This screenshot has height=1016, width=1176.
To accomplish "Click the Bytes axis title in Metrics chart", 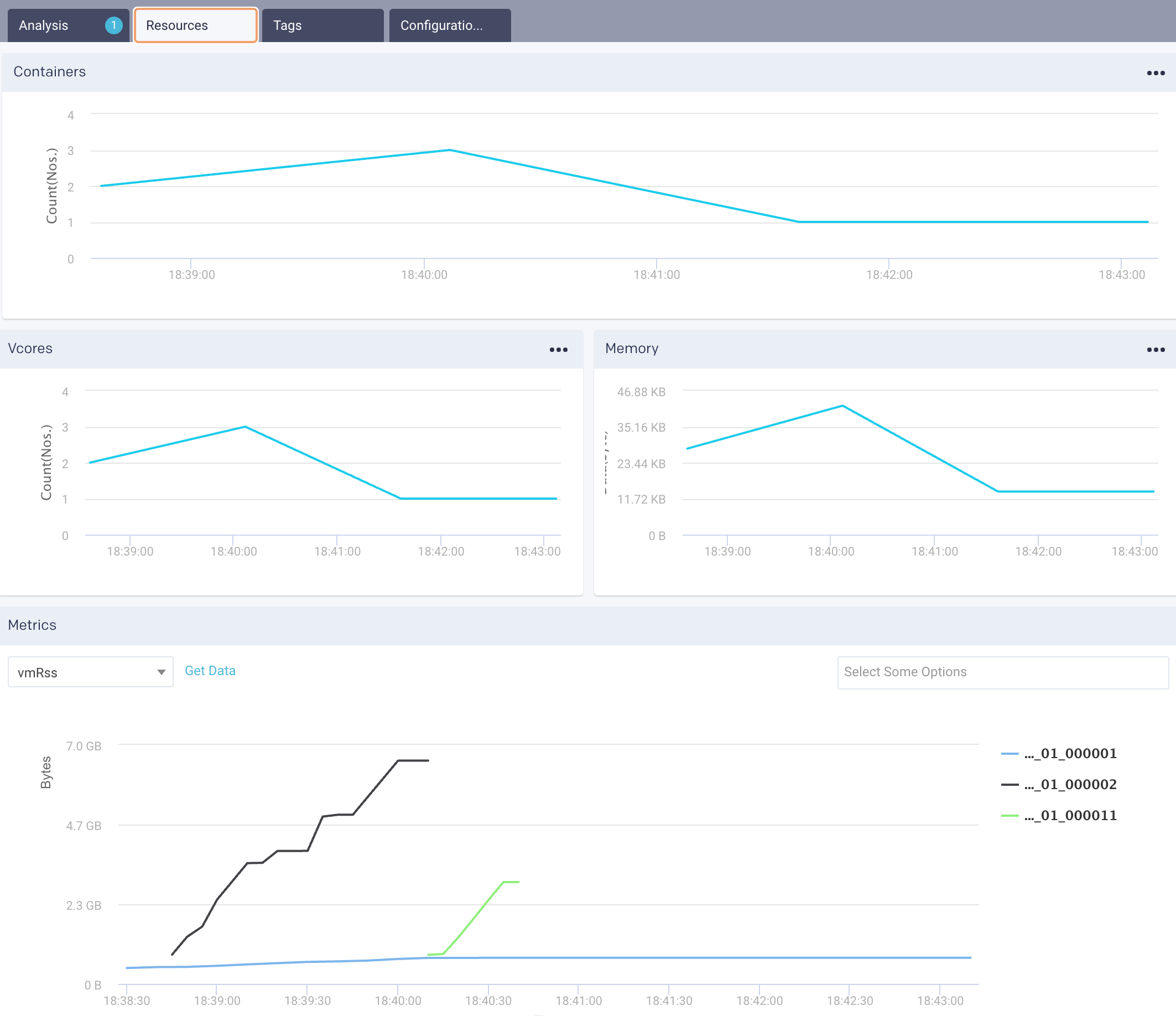I will coord(46,773).
